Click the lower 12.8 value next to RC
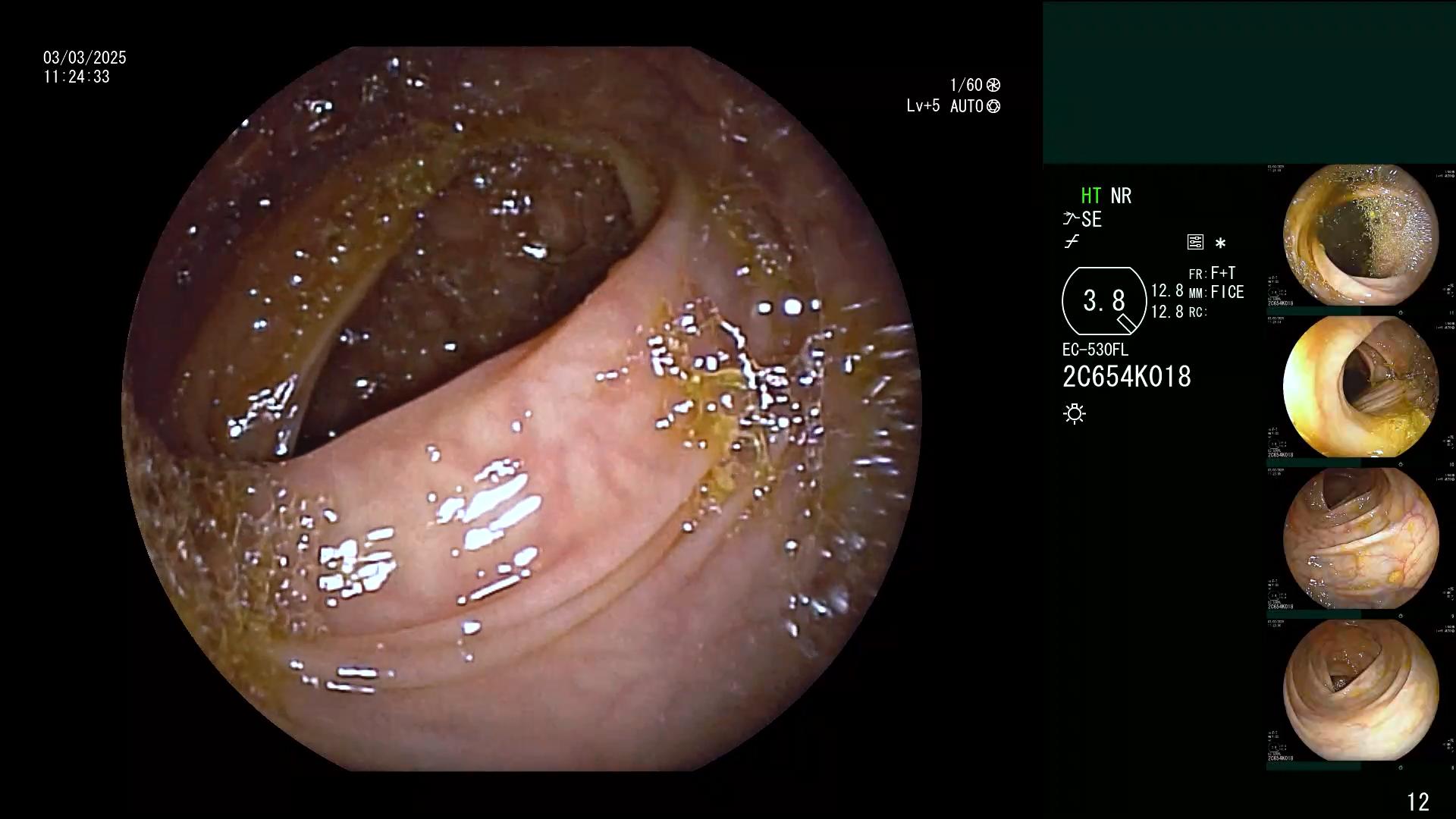The image size is (1456, 819). point(1167,312)
